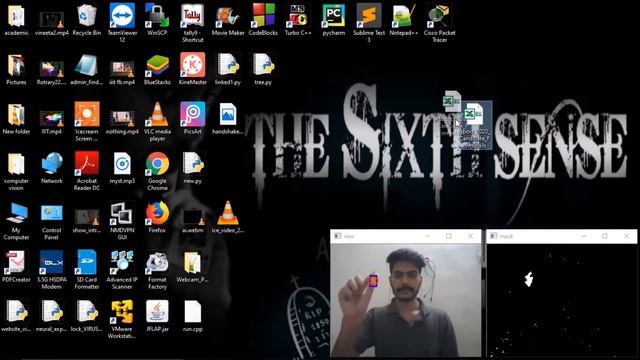Open My Computer icon

(16, 221)
